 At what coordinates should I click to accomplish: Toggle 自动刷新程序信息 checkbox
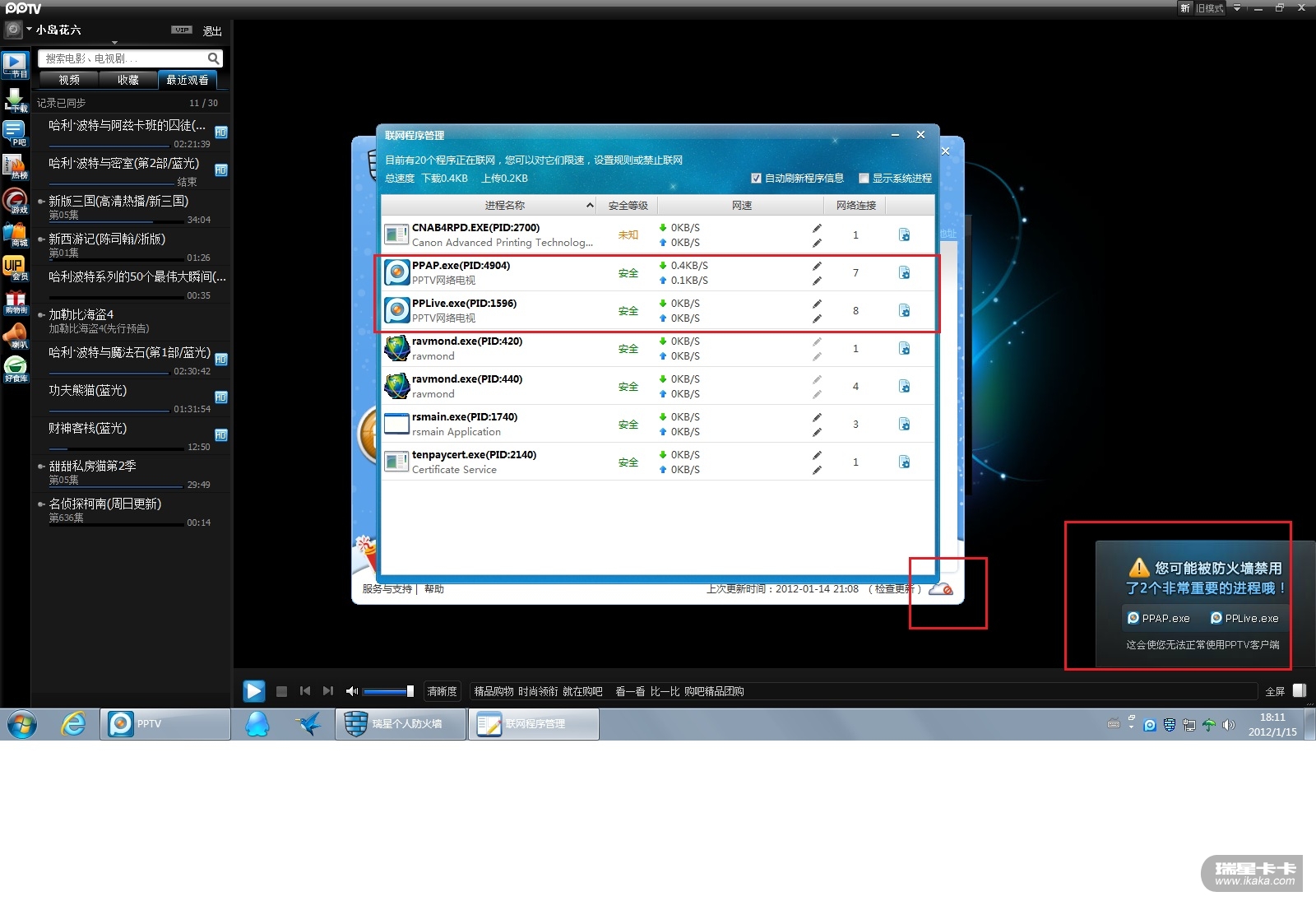tap(756, 179)
